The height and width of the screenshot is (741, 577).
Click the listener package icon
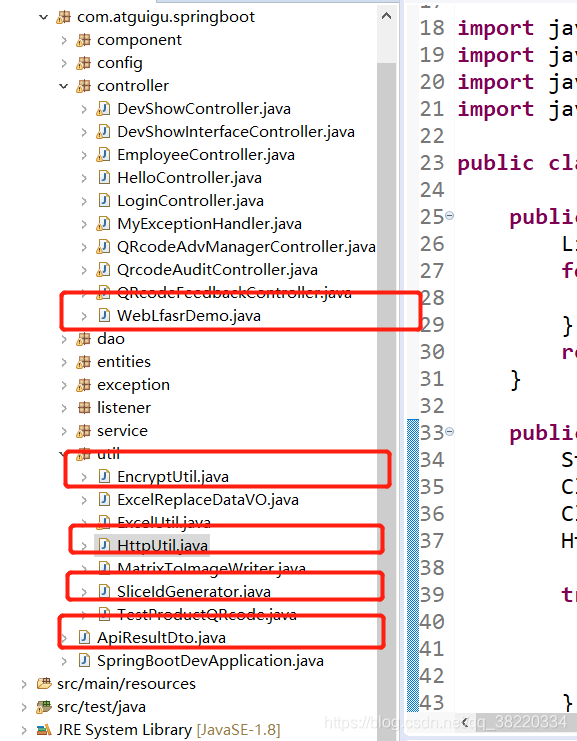(84, 408)
